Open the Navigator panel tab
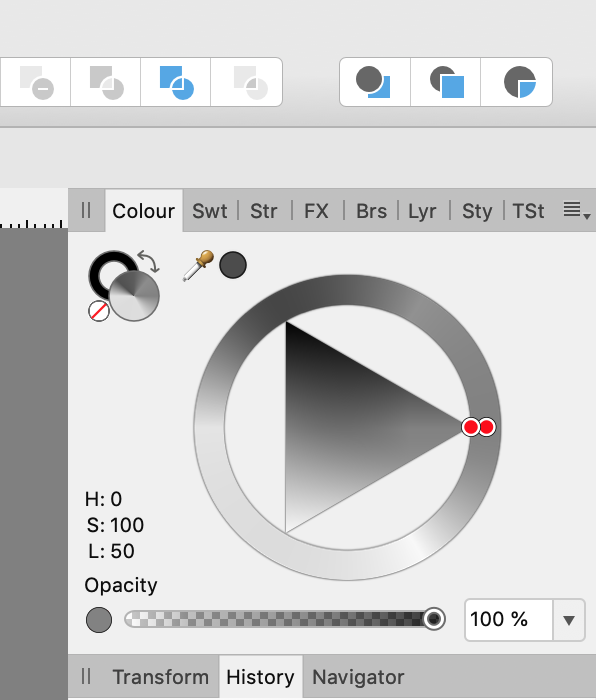This screenshot has width=596, height=700. click(358, 677)
